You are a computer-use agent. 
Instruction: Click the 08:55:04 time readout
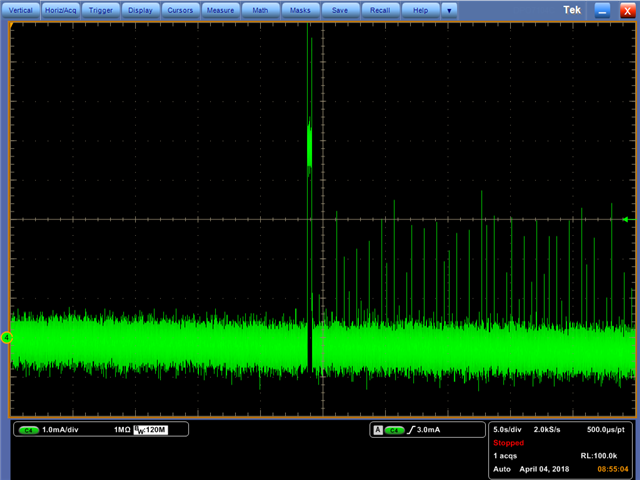613,469
